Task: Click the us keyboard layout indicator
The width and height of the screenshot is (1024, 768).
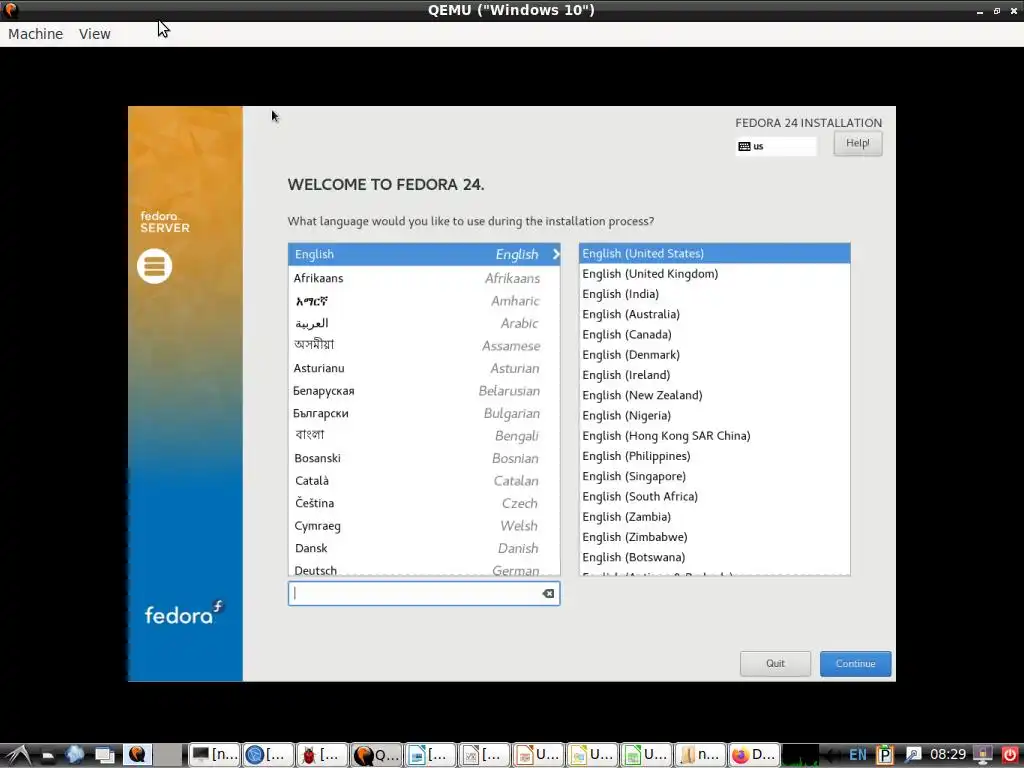Action: point(775,146)
